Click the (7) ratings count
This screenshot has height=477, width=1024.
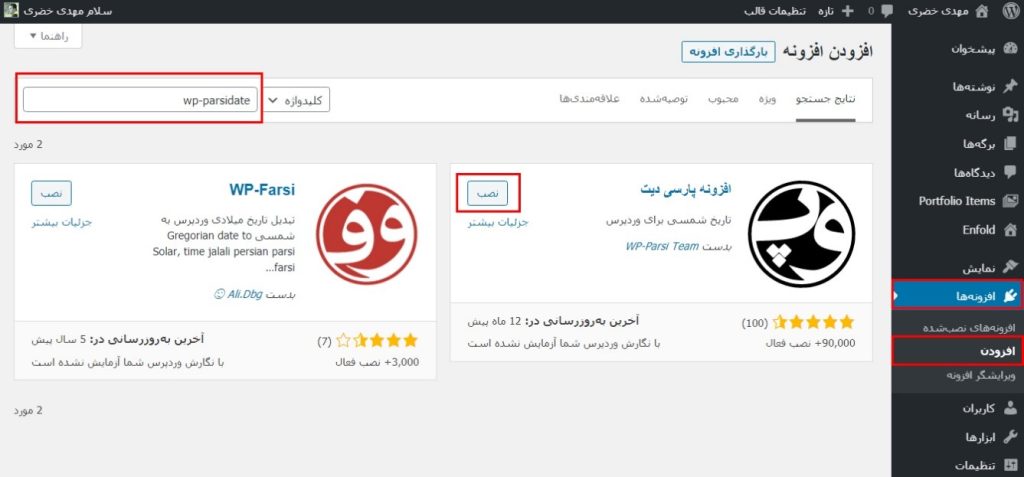pyautogui.click(x=325, y=341)
